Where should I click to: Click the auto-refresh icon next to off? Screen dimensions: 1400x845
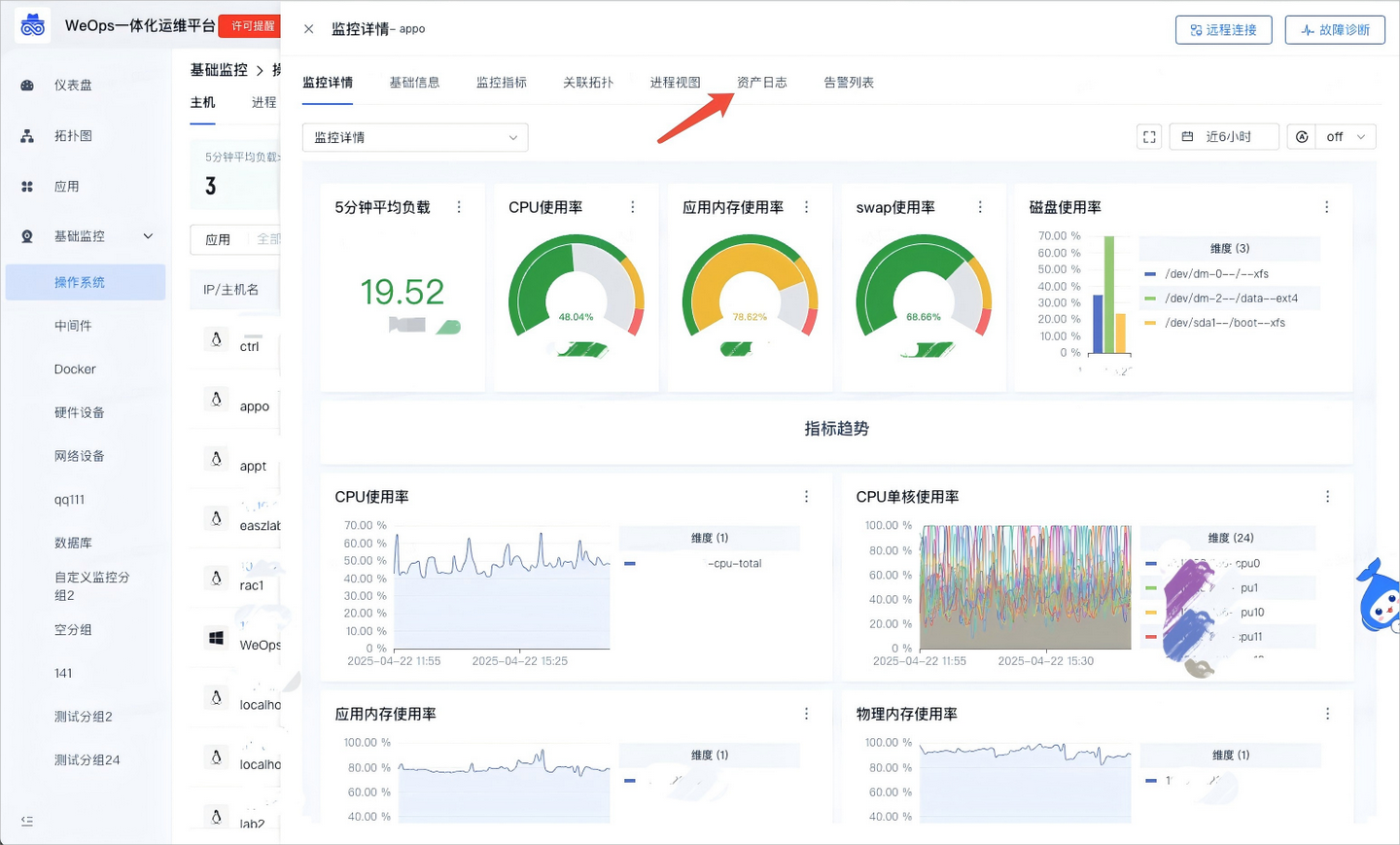pos(1301,136)
